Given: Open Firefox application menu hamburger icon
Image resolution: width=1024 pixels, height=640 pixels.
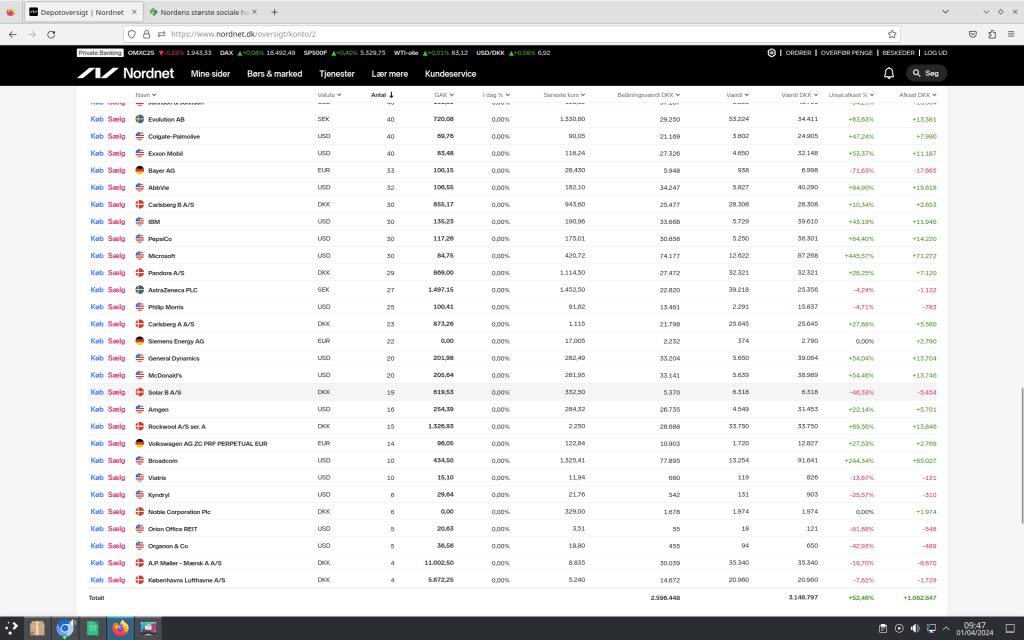Looking at the screenshot, I should pos(1011,33).
